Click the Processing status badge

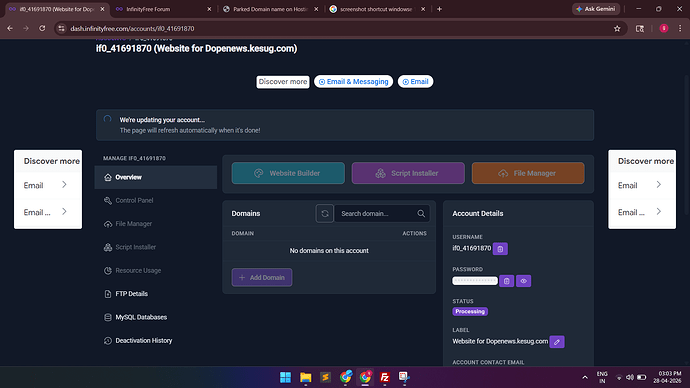(x=470, y=311)
